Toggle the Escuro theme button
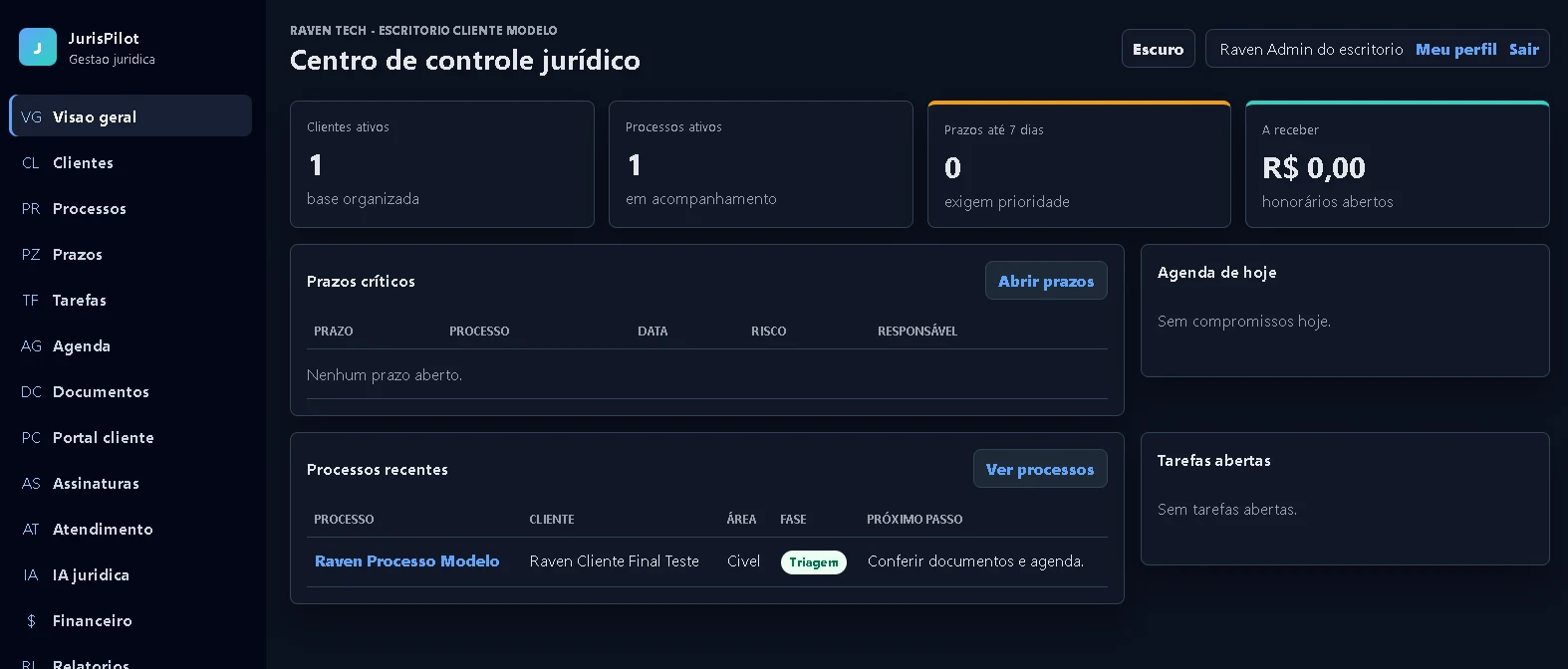Image resolution: width=1568 pixels, height=669 pixels. pyautogui.click(x=1158, y=49)
